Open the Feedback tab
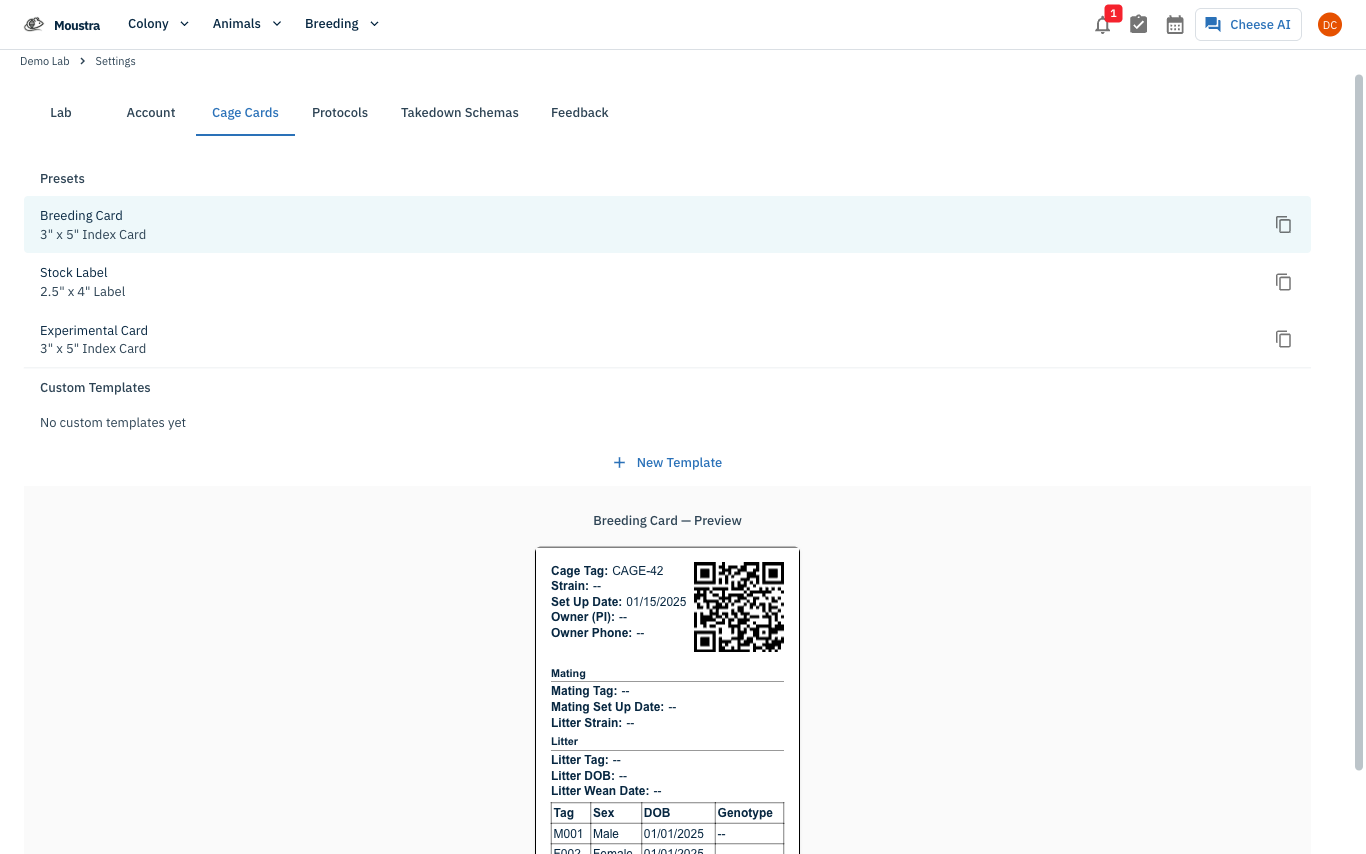The image size is (1366, 854). [x=580, y=113]
